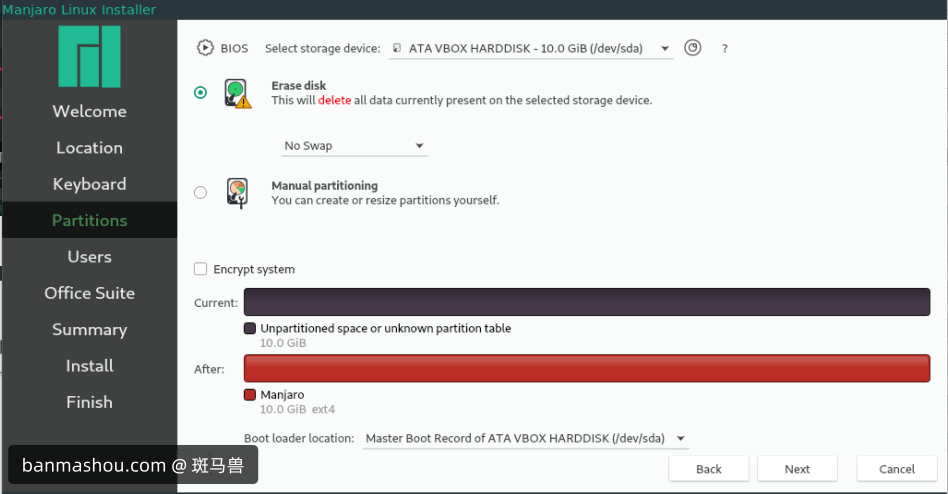Select the Erase disk radio button
Screen dimensions: 948x494
click(x=200, y=93)
